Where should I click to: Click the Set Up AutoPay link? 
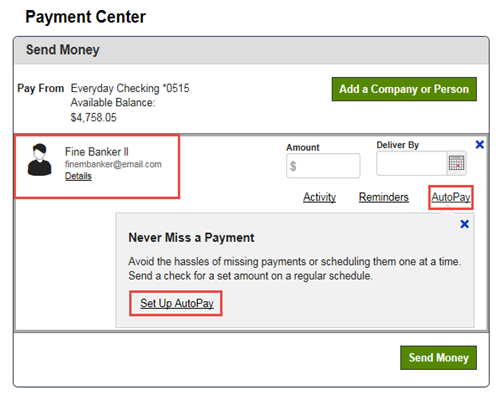click(177, 303)
